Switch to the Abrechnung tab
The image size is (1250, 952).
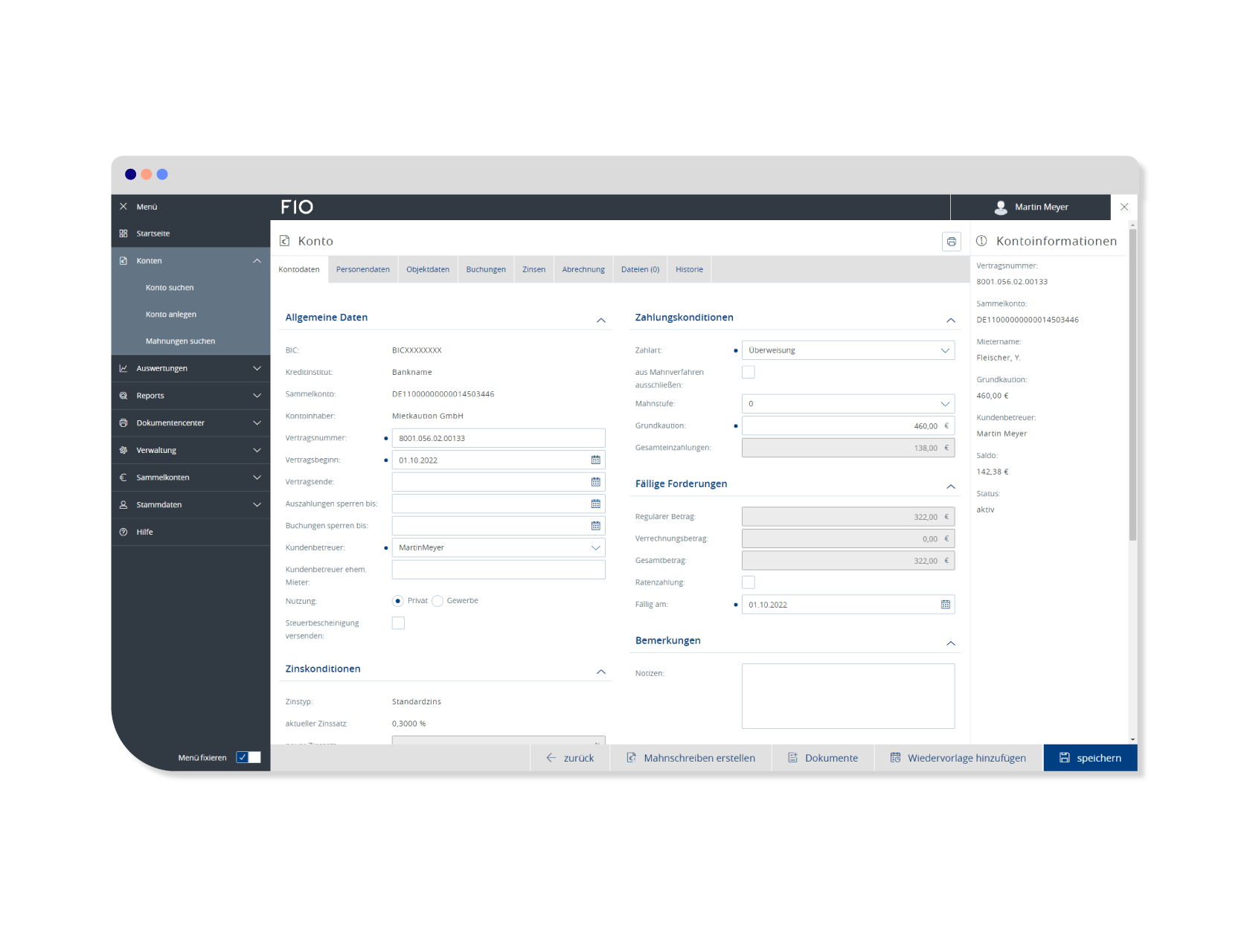[583, 269]
